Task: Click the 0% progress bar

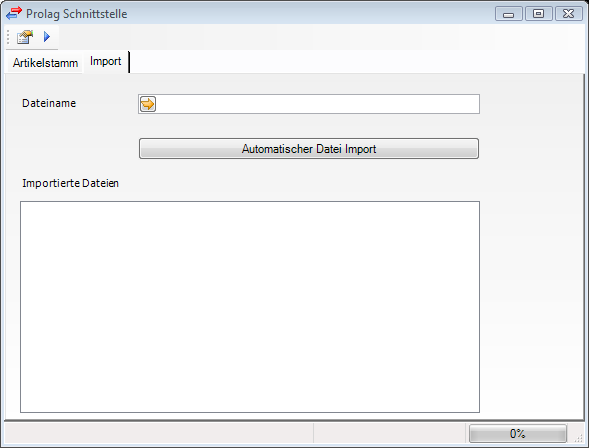Action: [518, 434]
